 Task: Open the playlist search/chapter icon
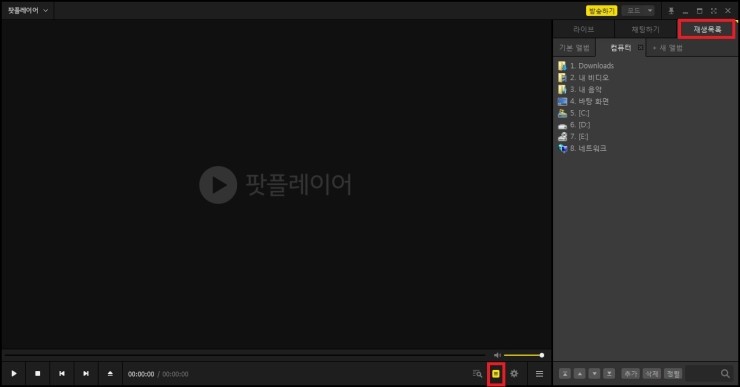tap(477, 374)
